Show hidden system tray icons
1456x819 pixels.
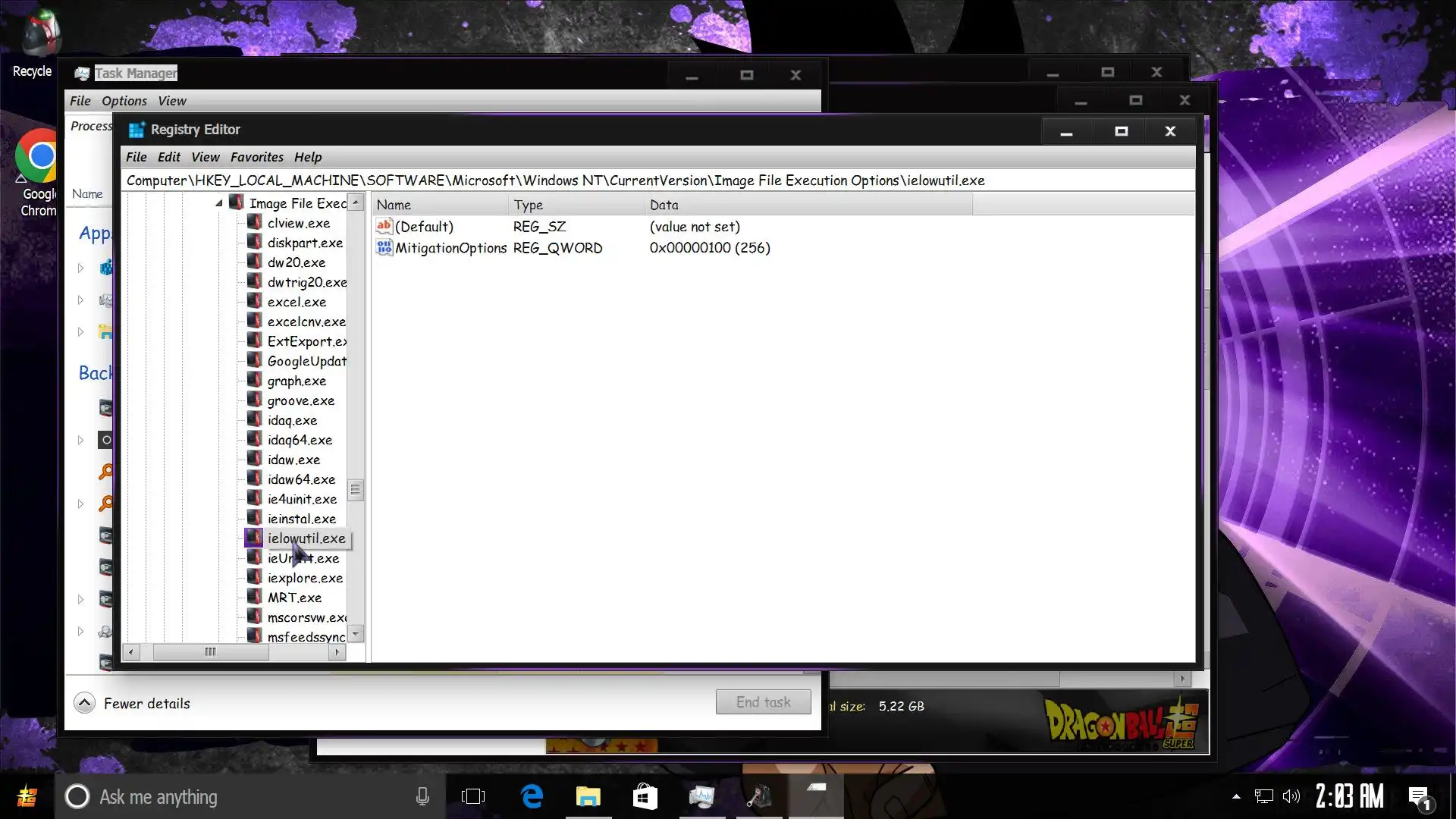coord(1236,796)
